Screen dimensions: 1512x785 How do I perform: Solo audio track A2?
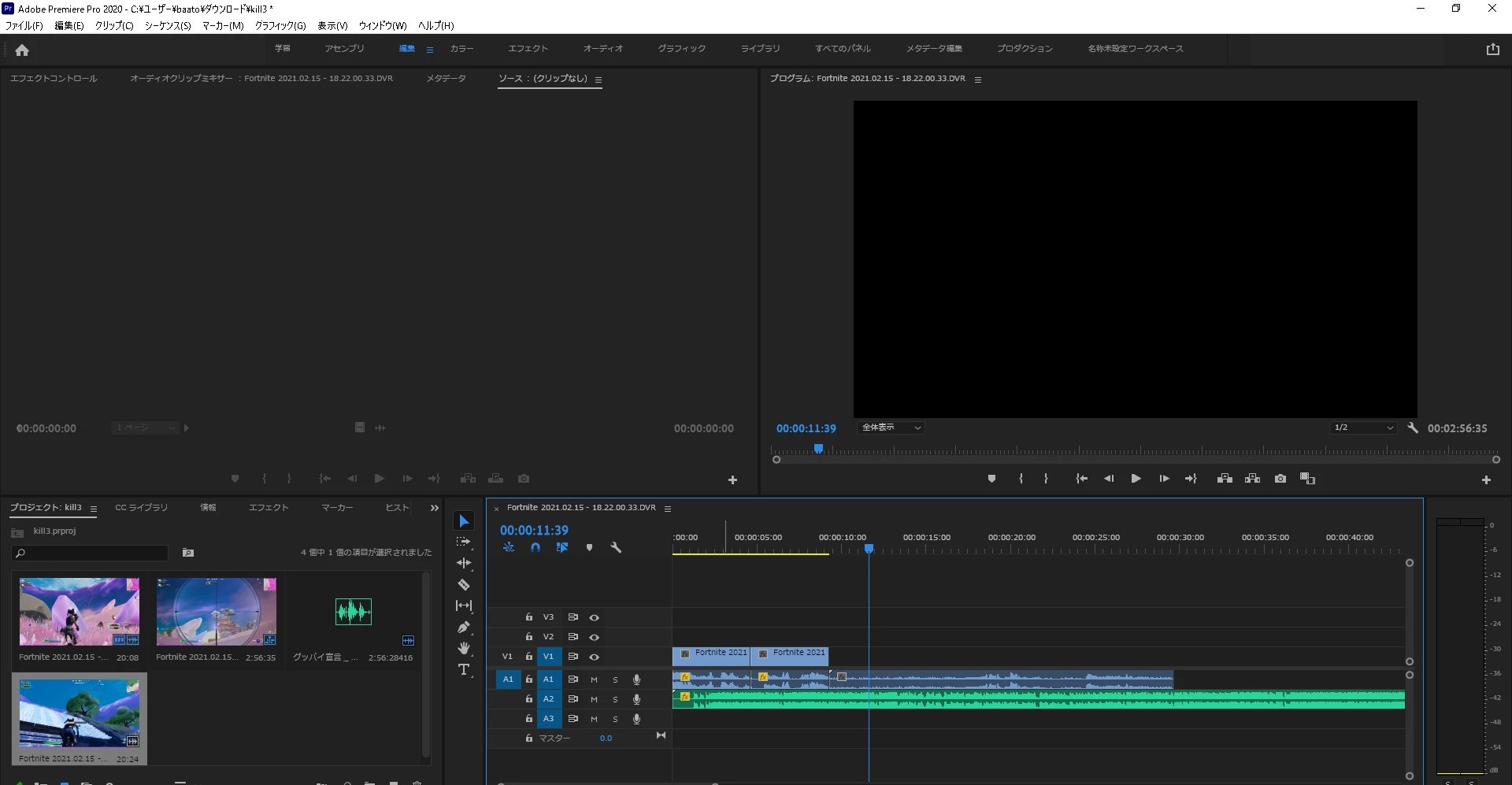tap(615, 699)
